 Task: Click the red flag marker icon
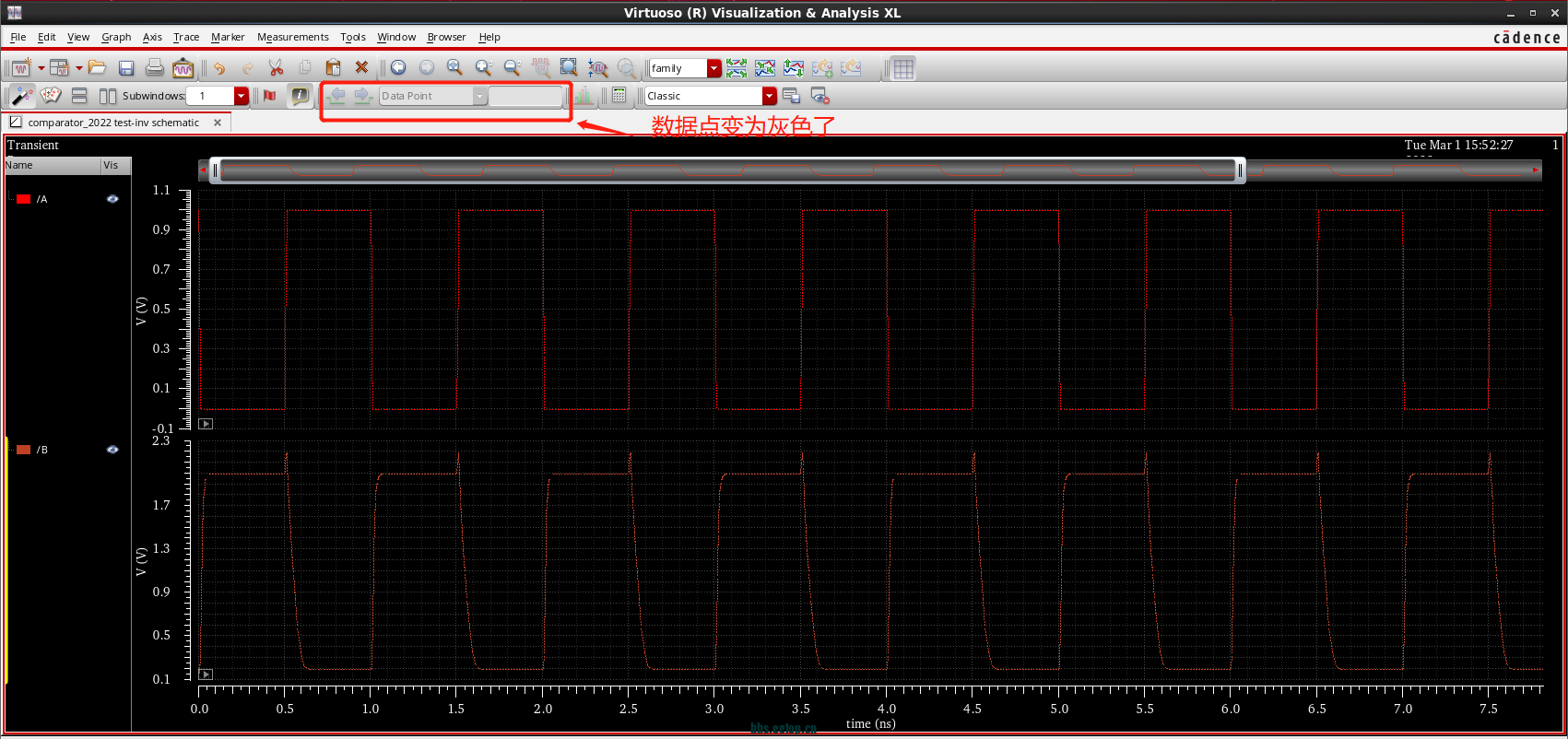[x=269, y=96]
